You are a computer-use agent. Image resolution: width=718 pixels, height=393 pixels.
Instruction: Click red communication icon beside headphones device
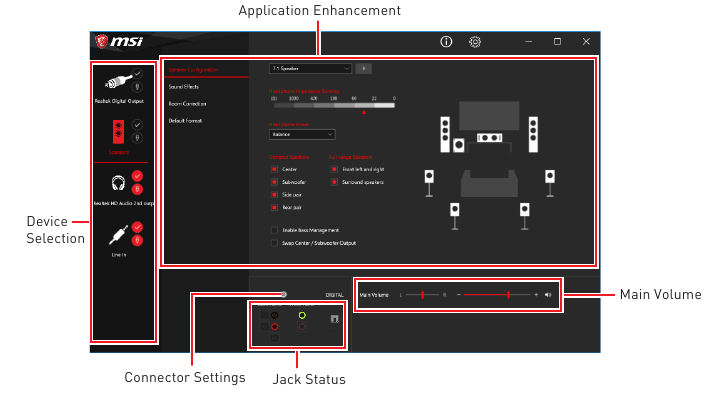137,189
